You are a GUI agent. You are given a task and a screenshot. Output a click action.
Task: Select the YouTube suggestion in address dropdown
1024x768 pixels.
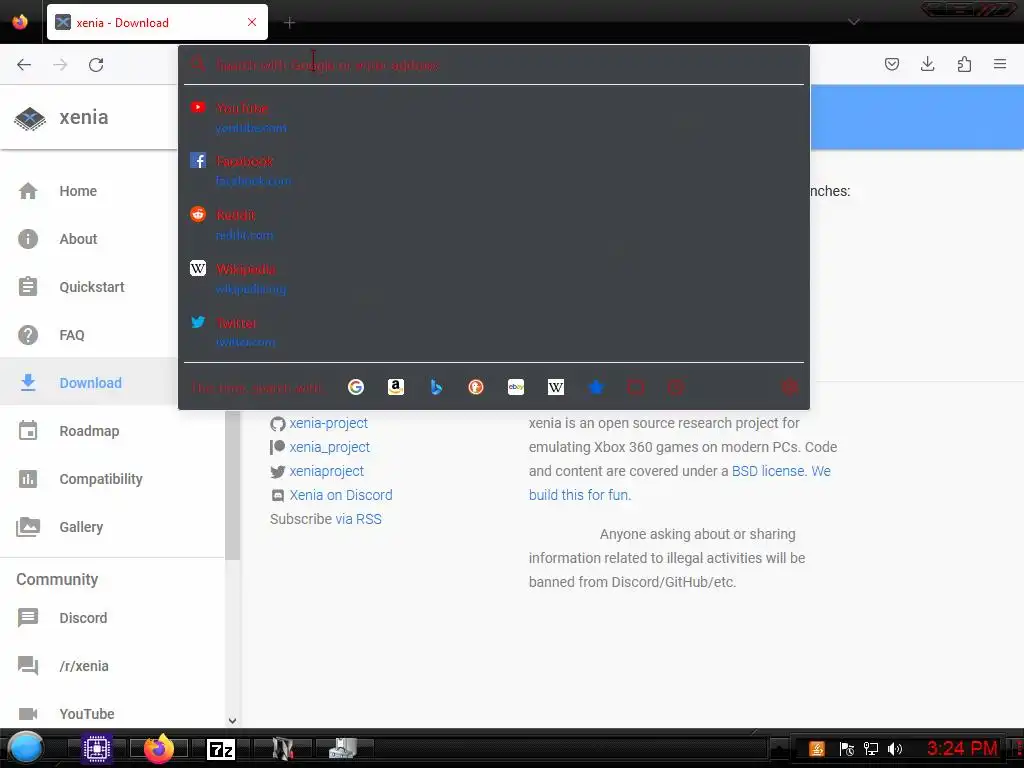(x=494, y=117)
